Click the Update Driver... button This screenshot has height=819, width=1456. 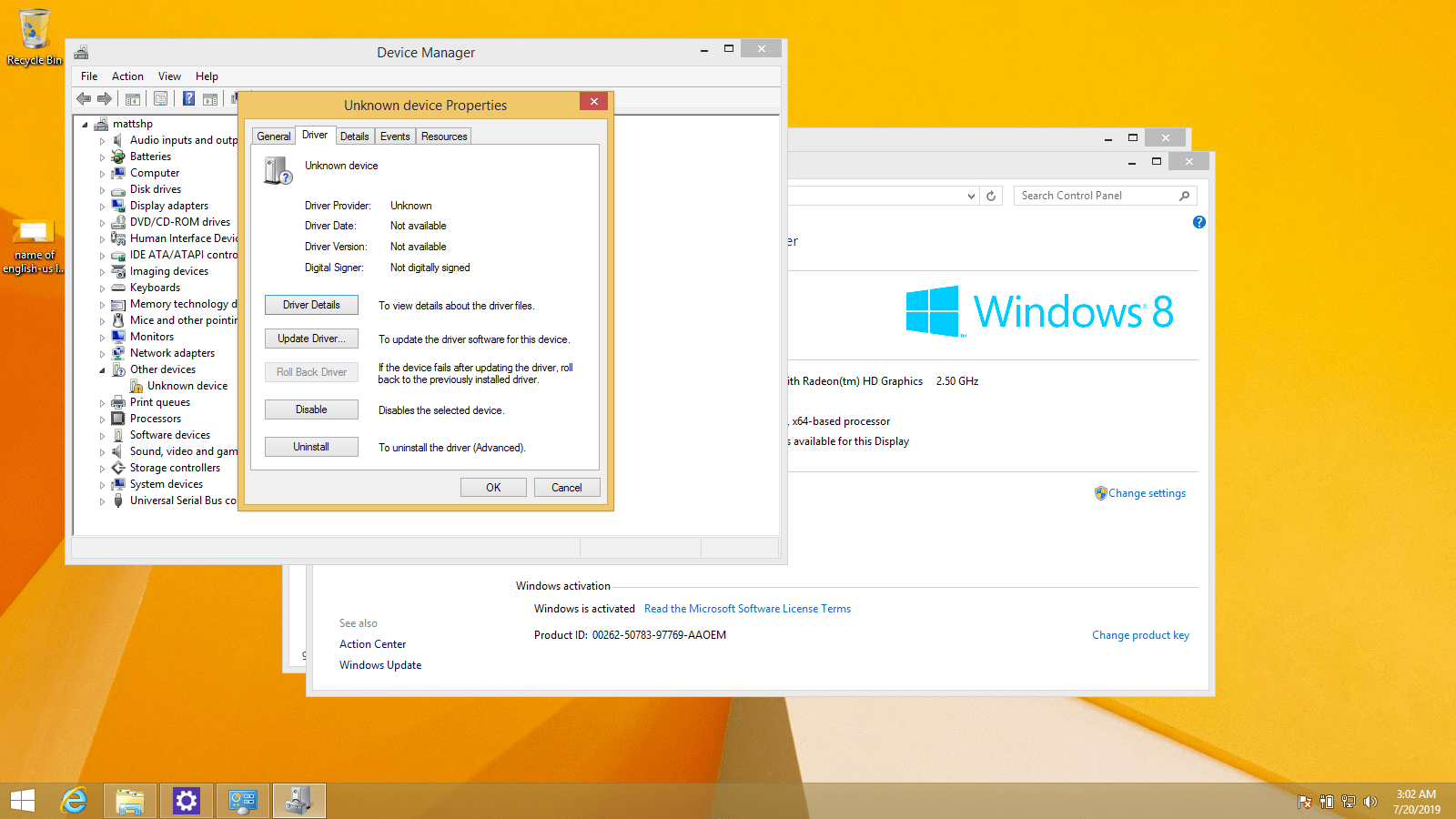pyautogui.click(x=311, y=339)
